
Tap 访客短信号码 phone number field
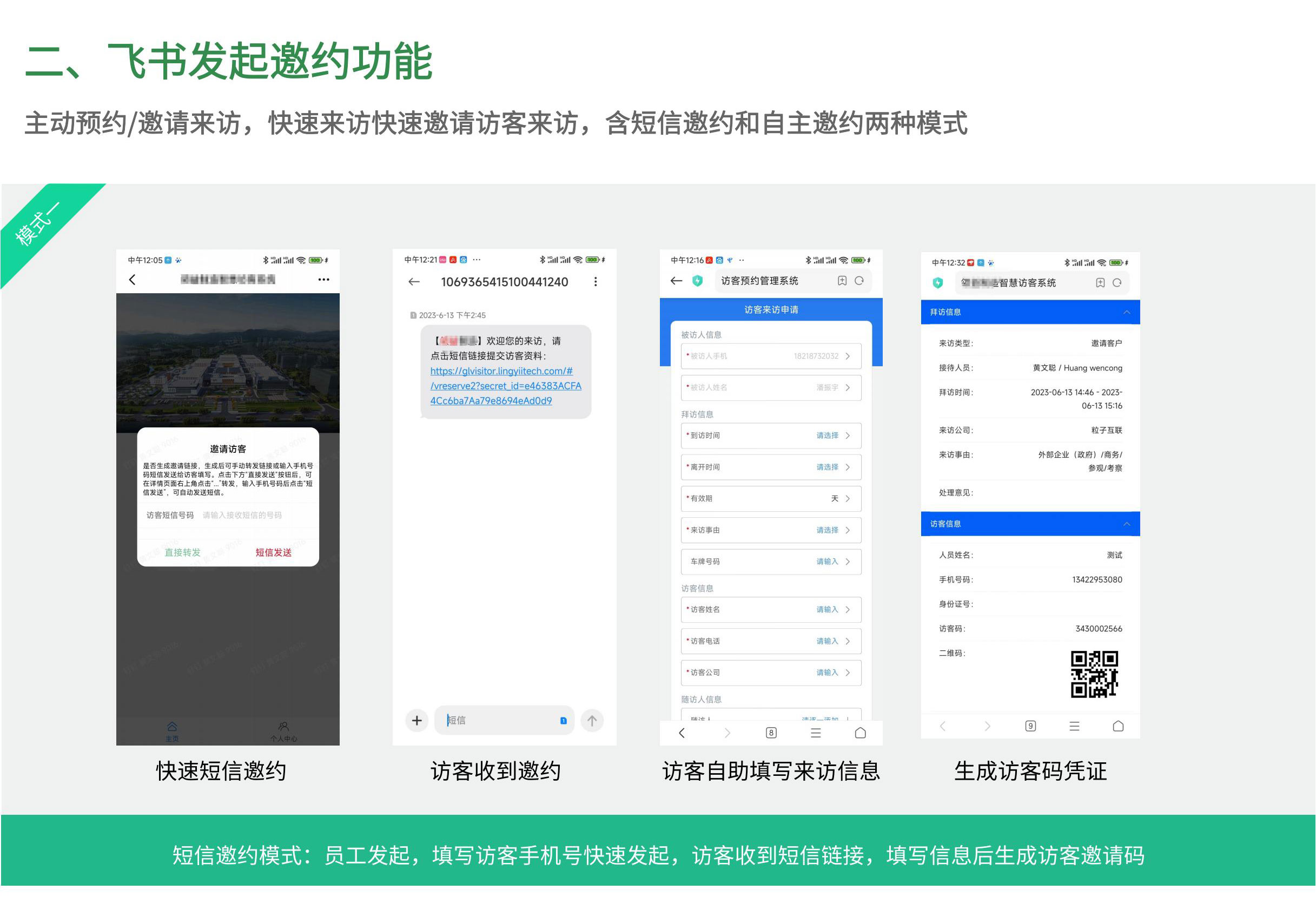tap(242, 515)
